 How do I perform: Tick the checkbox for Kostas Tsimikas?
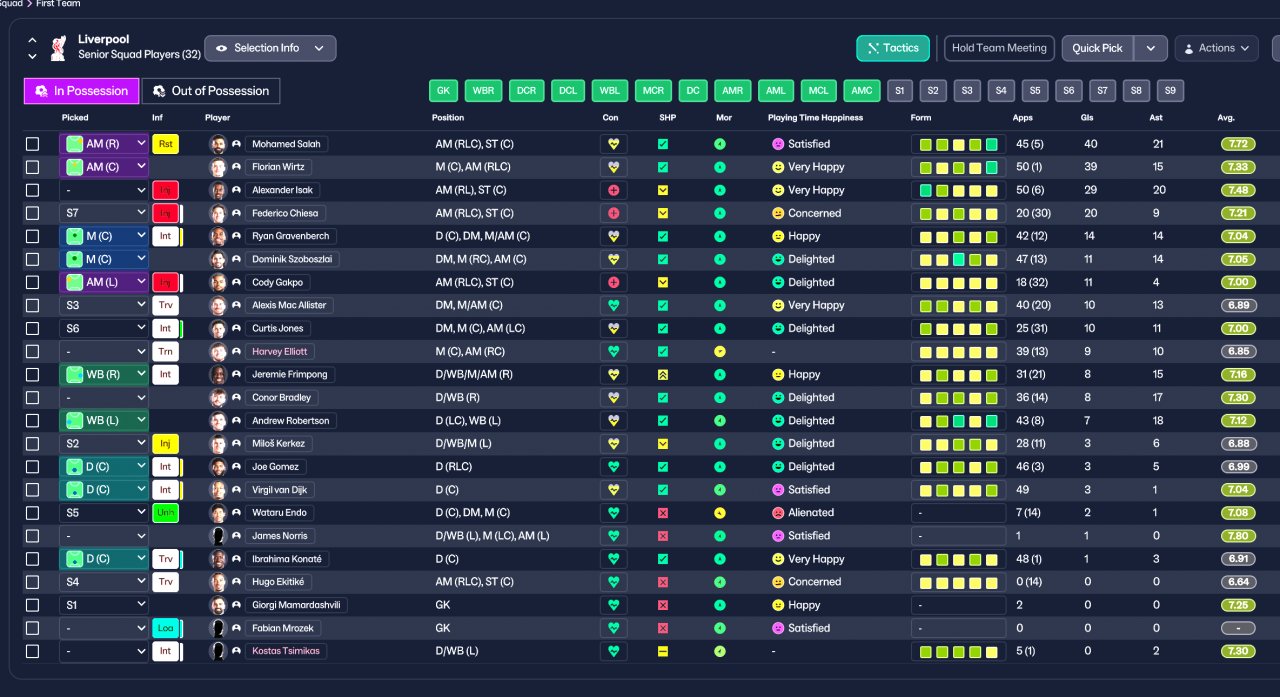[x=32, y=651]
